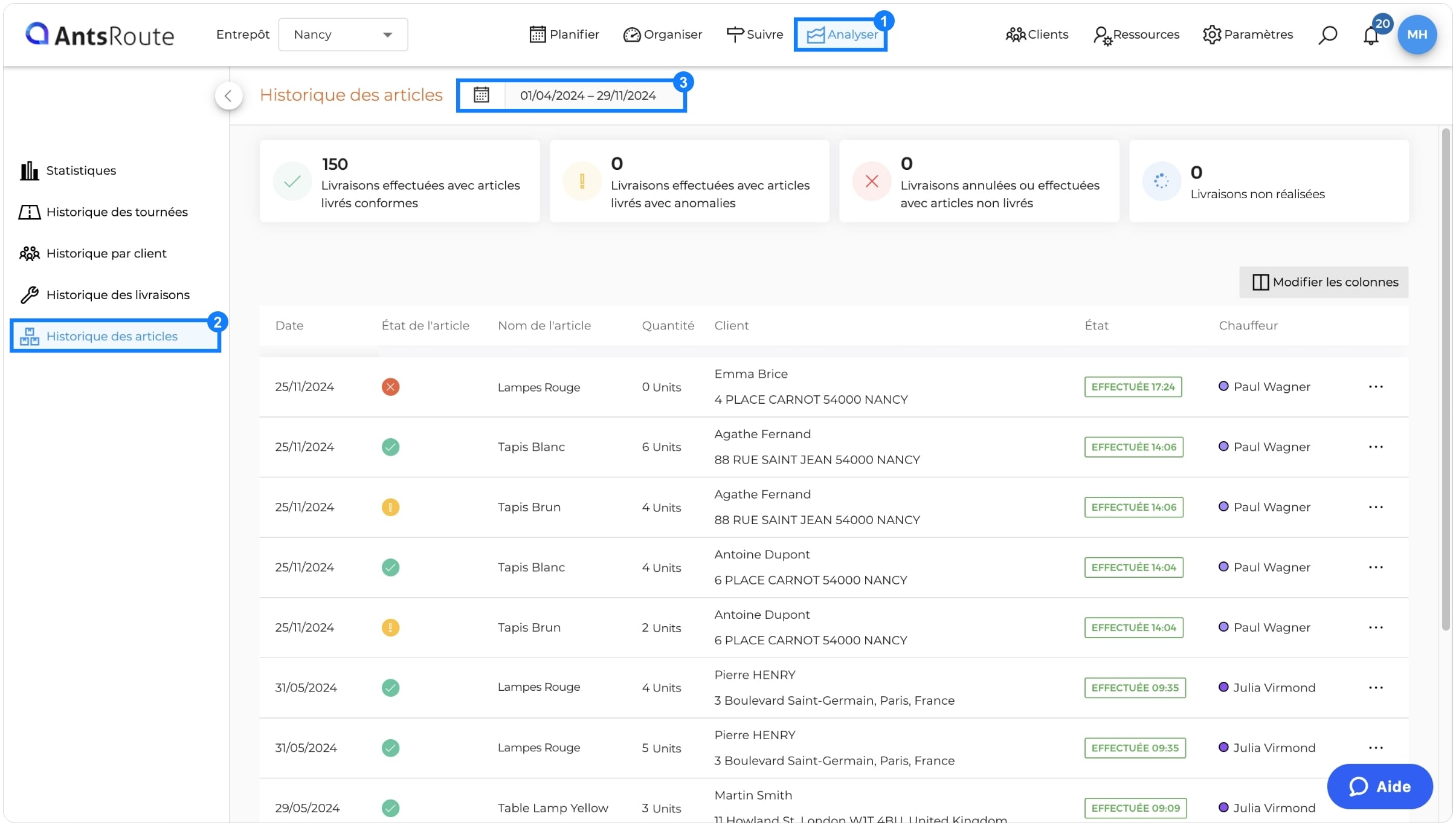Click the Client column header
1456x825 pixels.
[731, 326]
